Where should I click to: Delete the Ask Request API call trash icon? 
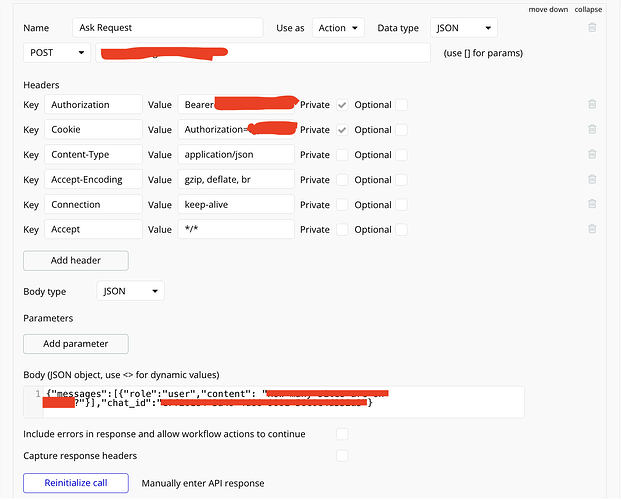(x=592, y=27)
